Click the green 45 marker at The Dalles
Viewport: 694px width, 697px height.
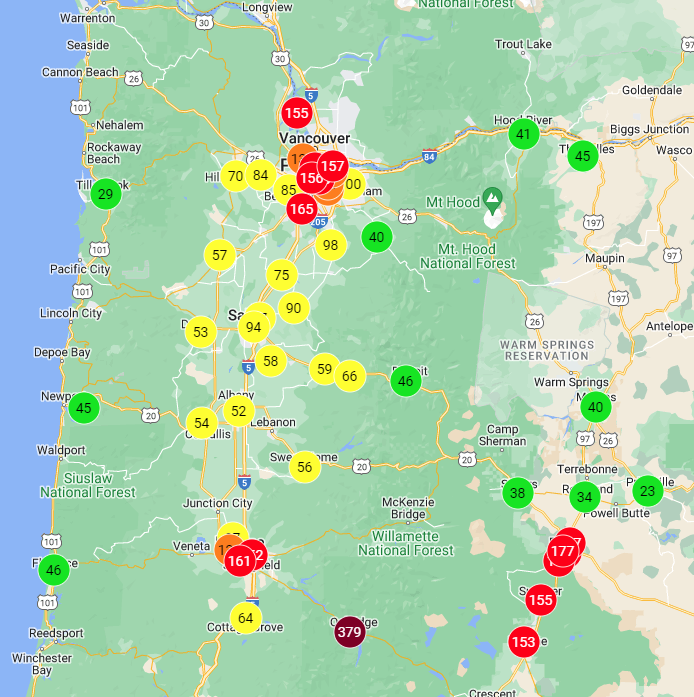click(x=583, y=156)
